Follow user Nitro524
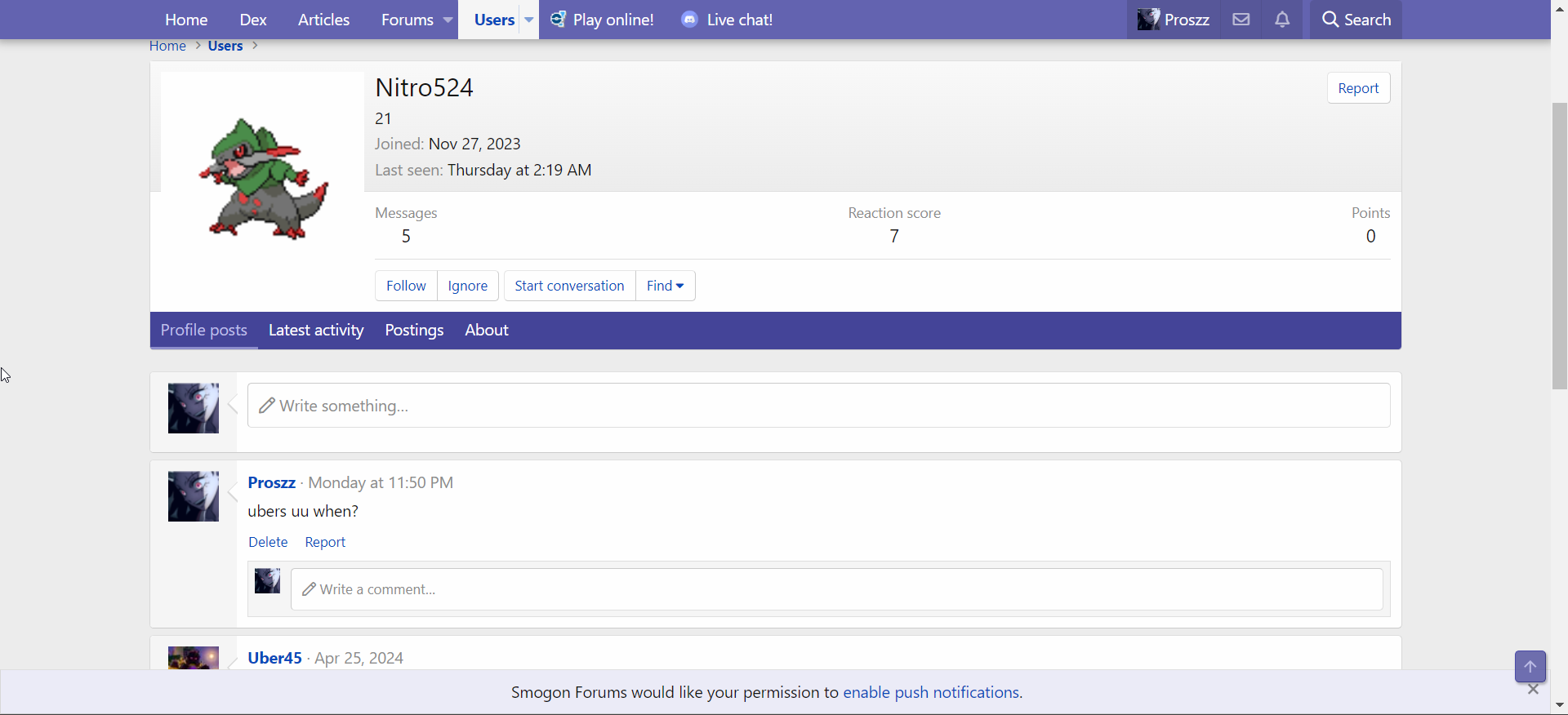Screen dimensions: 1568x715 pos(406,286)
